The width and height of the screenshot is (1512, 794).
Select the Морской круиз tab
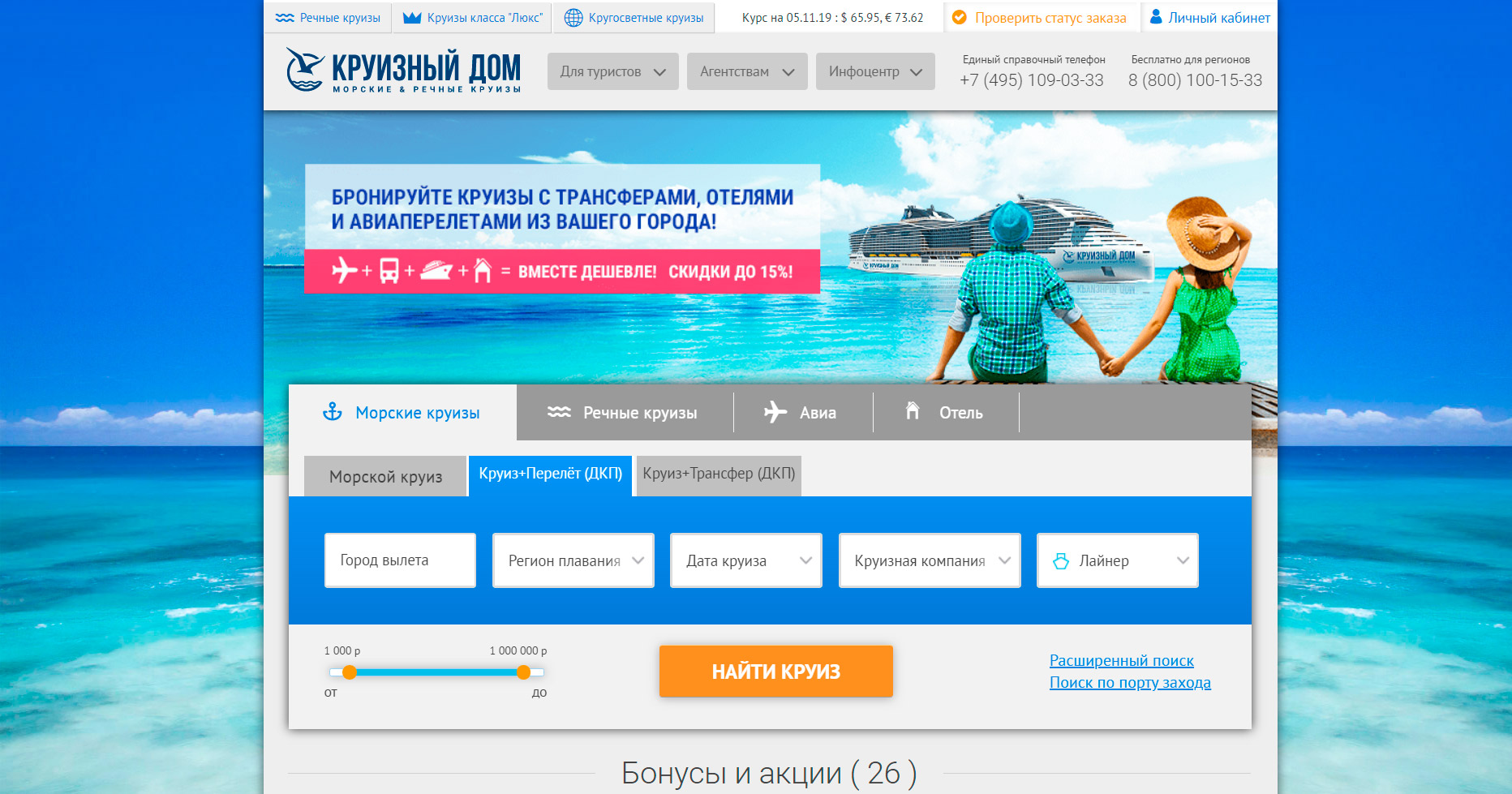coord(385,475)
